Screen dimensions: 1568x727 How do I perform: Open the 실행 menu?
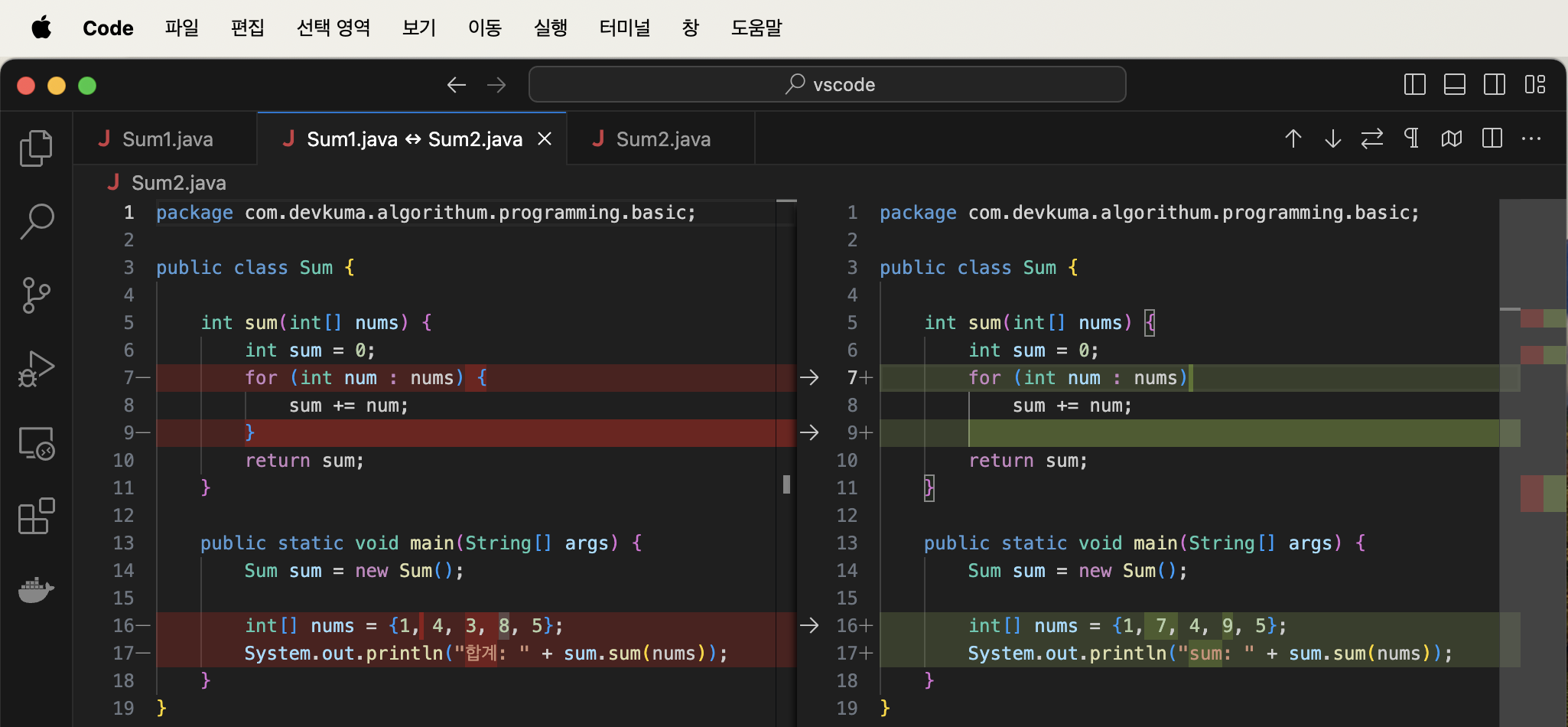(551, 28)
